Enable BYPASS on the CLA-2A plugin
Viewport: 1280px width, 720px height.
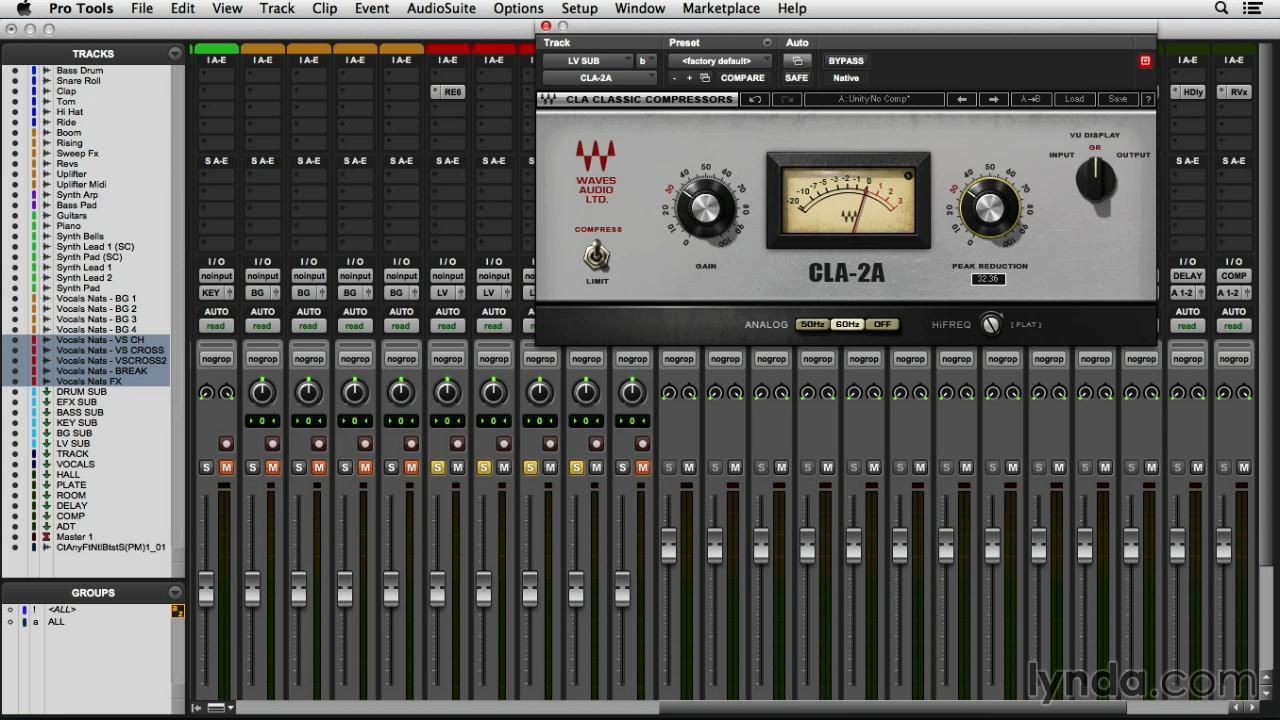[x=845, y=60]
